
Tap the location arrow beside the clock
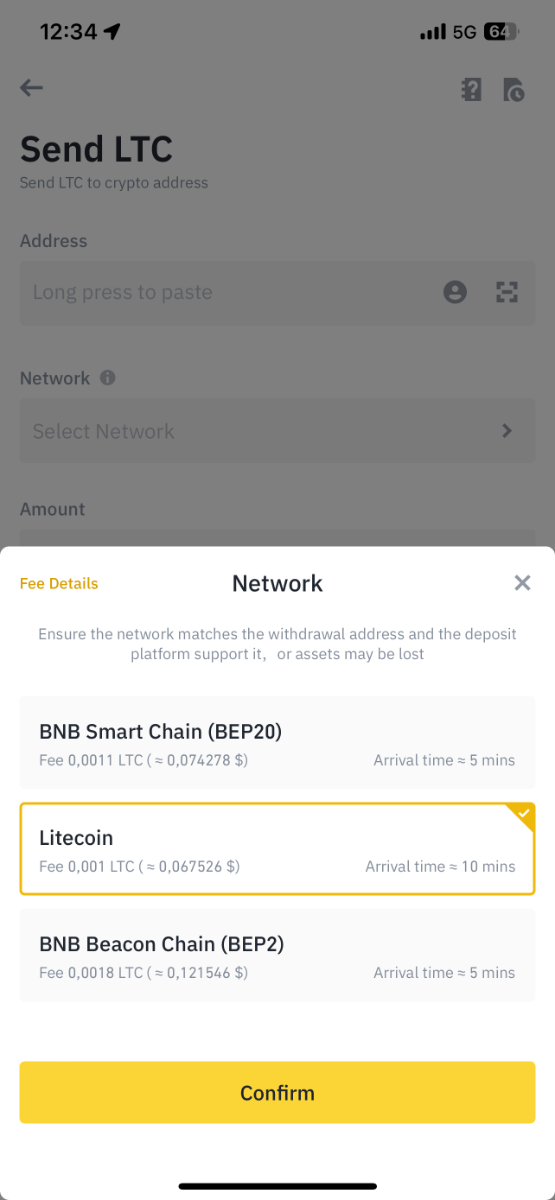coord(112,32)
